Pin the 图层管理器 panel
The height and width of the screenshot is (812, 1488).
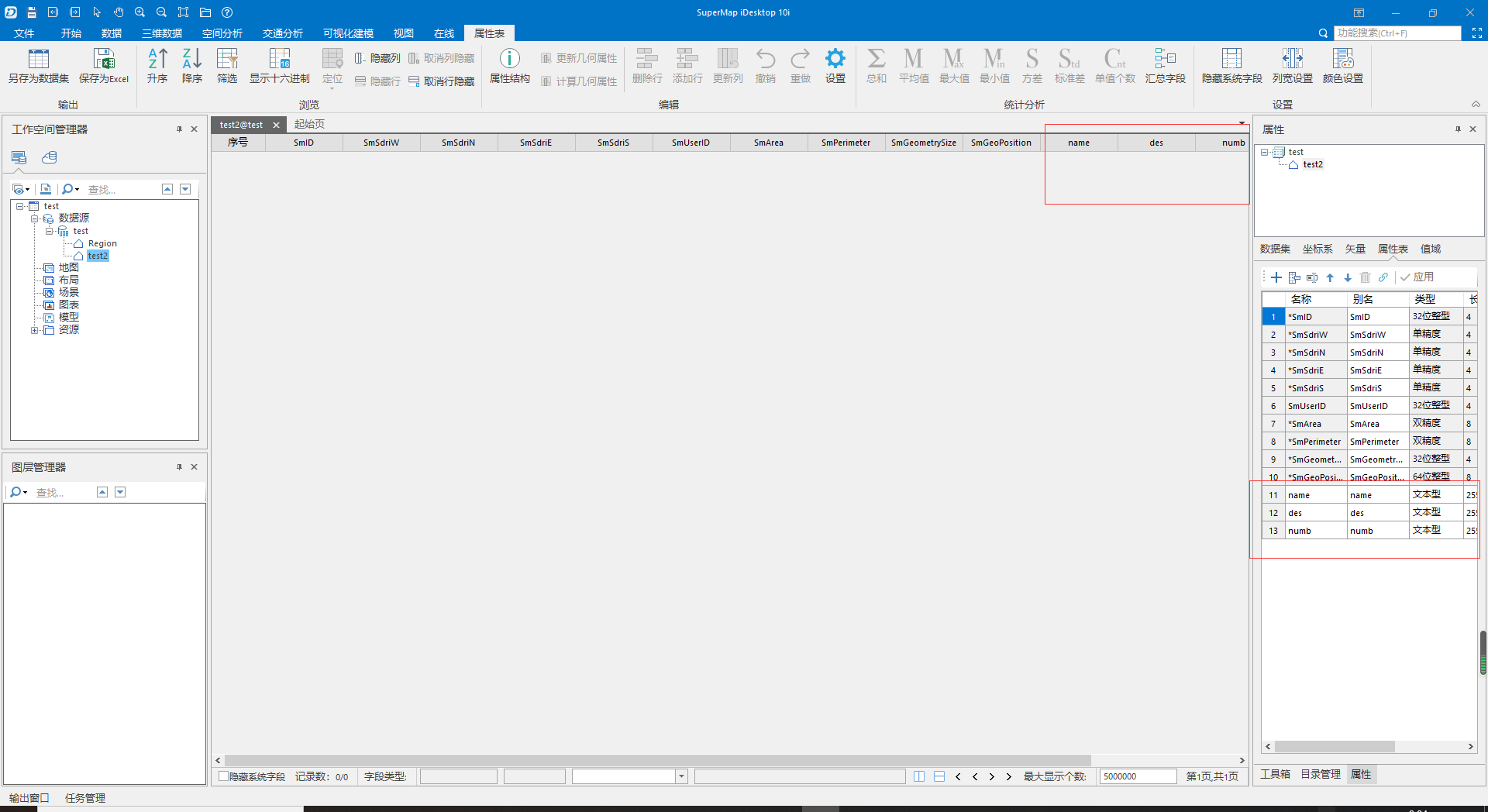click(x=179, y=467)
